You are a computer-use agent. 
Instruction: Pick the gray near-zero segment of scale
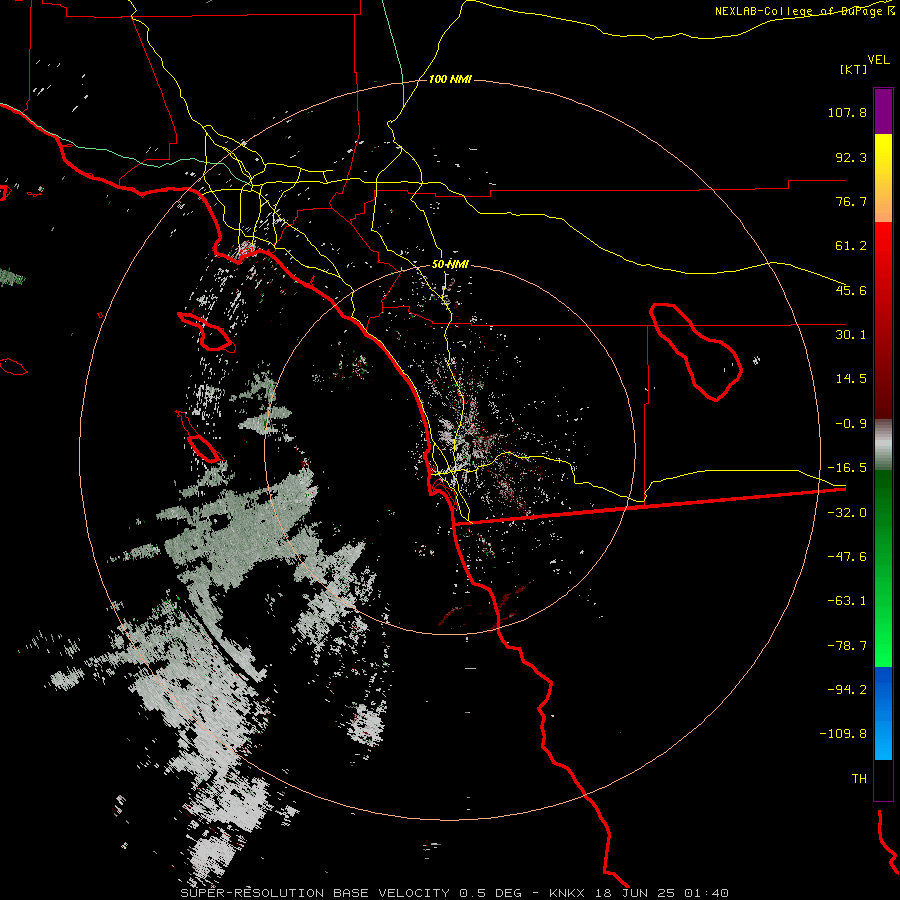point(883,445)
